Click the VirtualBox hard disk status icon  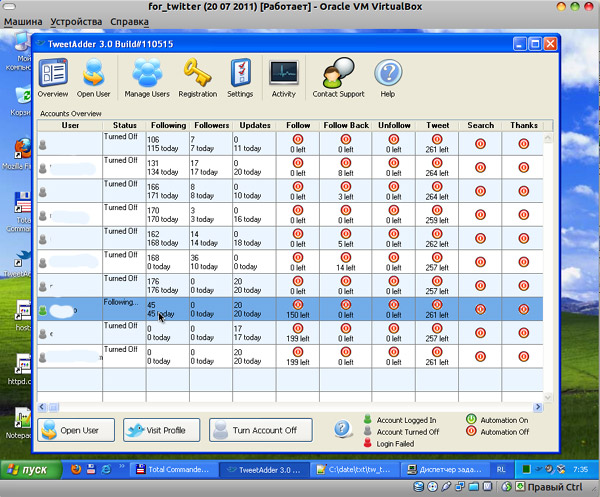[419, 487]
